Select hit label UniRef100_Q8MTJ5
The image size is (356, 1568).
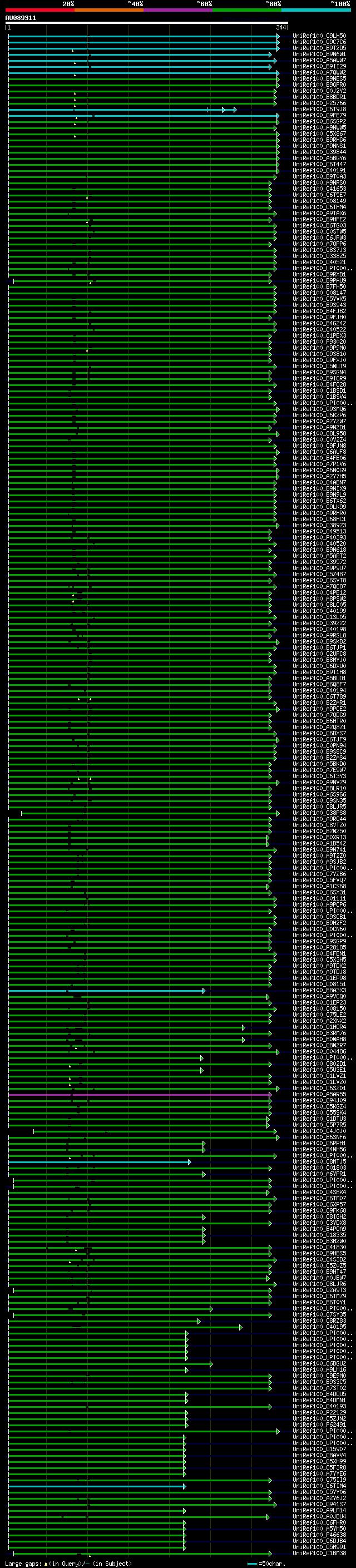click(319, 1162)
